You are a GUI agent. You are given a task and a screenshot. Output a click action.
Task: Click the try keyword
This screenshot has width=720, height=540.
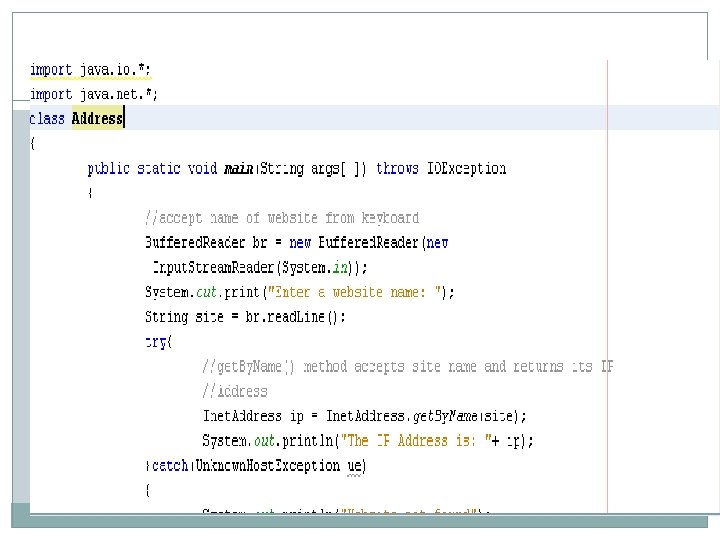156,342
